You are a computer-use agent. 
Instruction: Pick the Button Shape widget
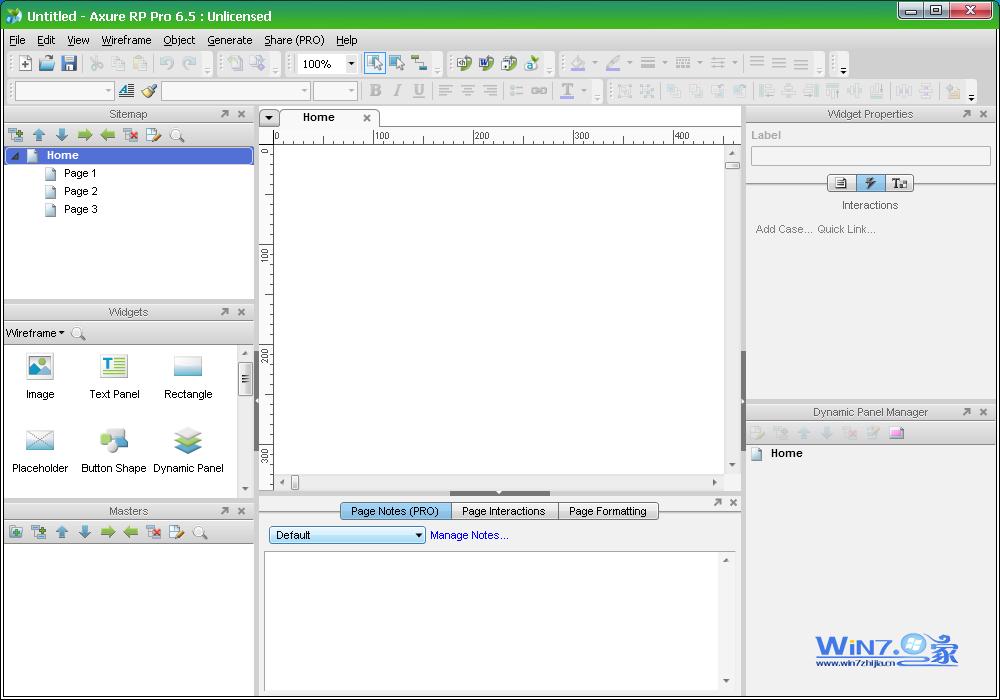pyautogui.click(x=114, y=451)
